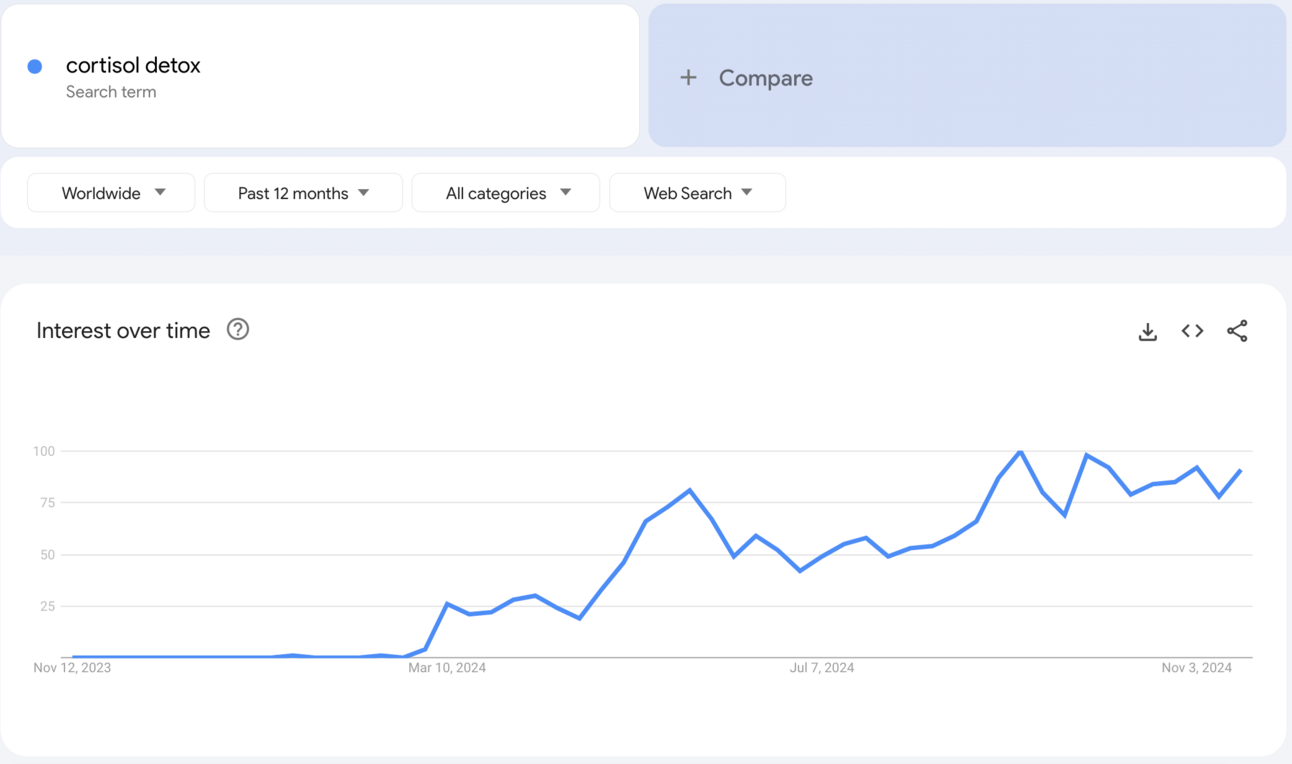Open the Worldwide region dropdown

pos(111,193)
